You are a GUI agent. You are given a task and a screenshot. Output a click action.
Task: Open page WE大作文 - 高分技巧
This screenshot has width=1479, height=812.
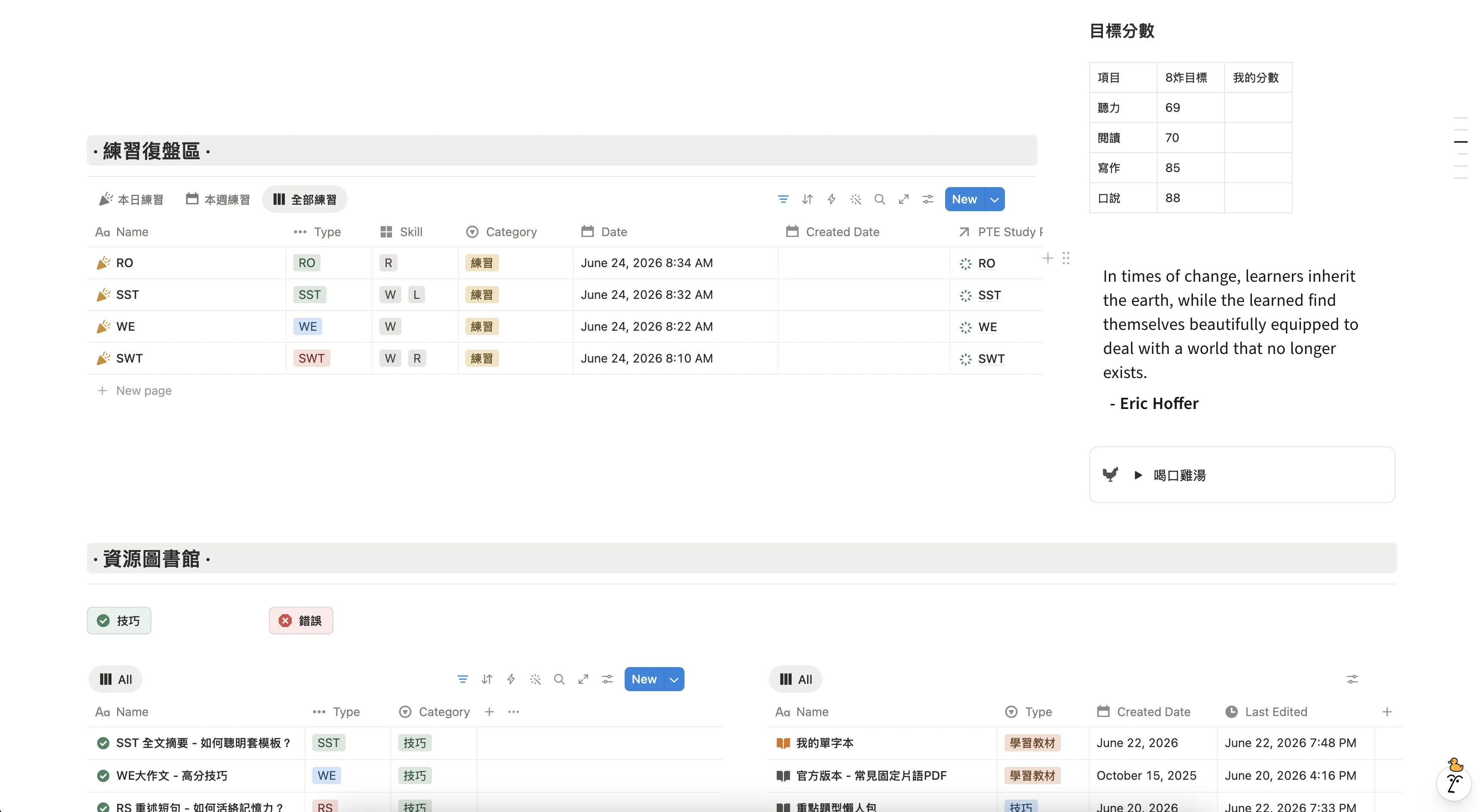click(x=172, y=776)
